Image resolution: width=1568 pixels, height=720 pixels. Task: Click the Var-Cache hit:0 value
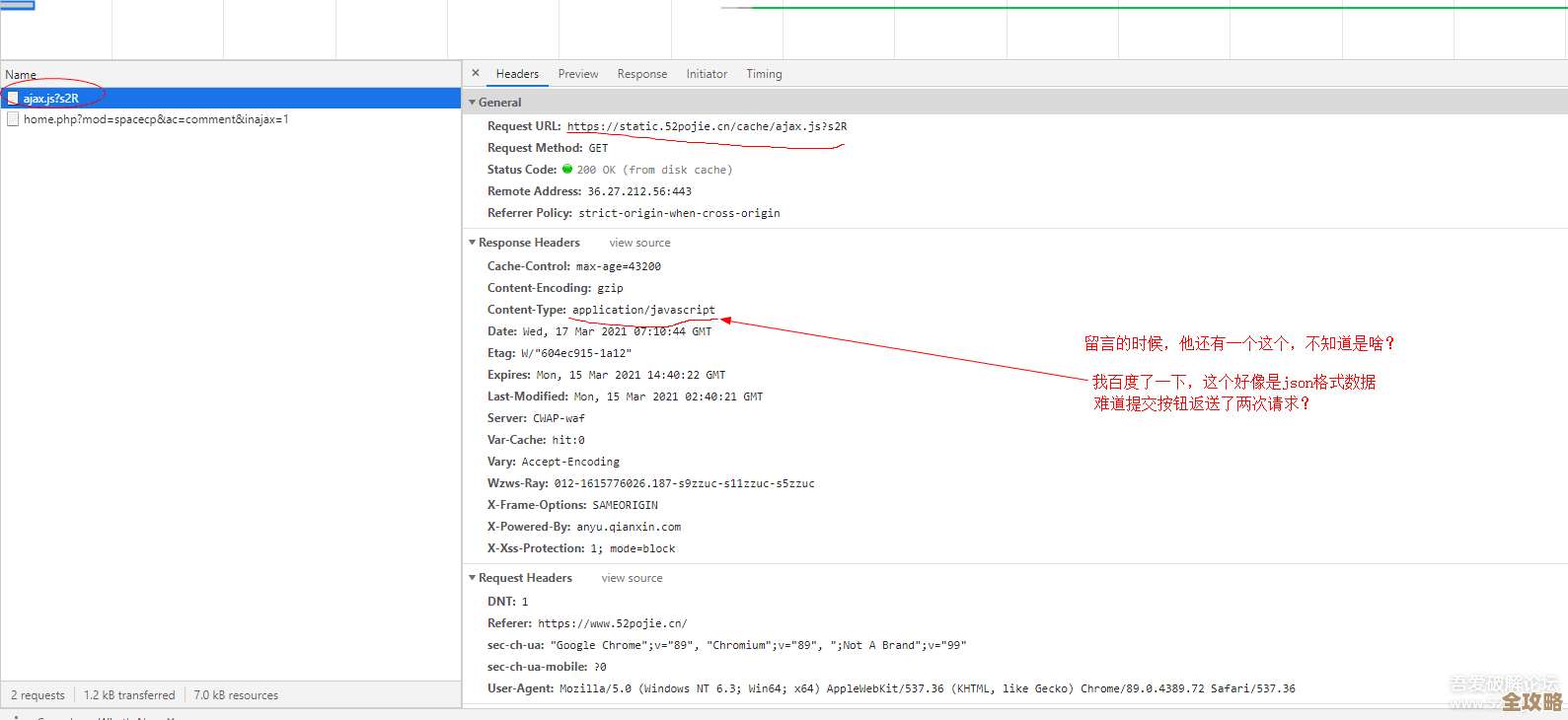click(568, 440)
